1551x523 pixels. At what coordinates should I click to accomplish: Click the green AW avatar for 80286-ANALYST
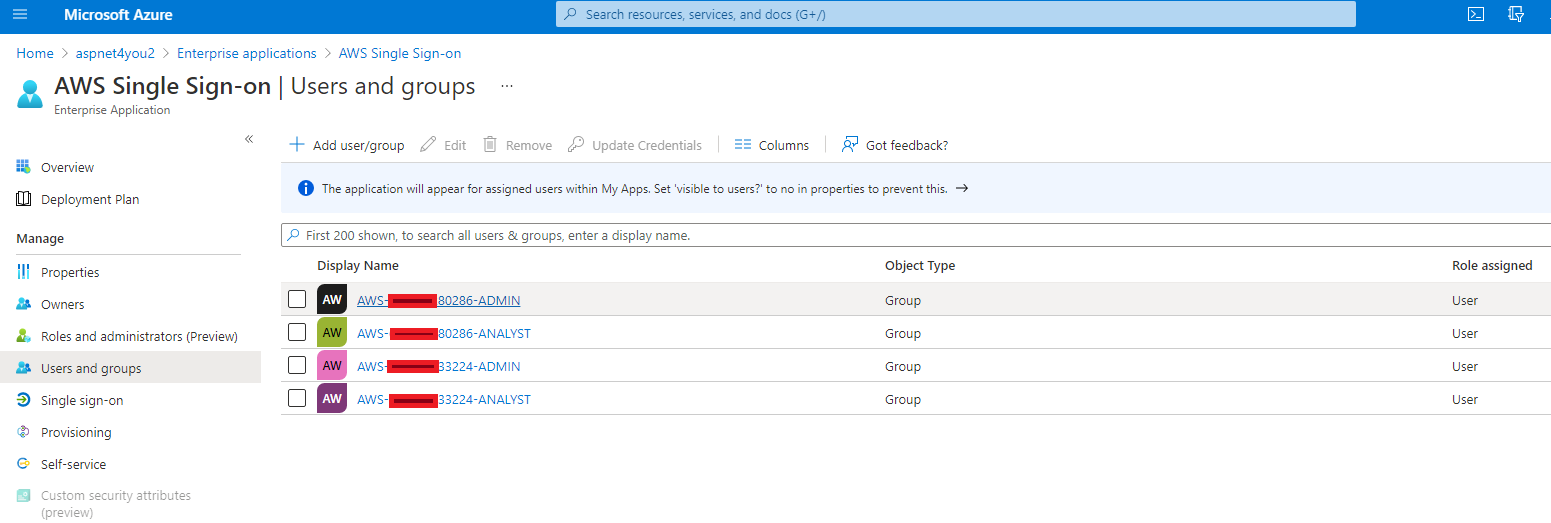(x=332, y=332)
